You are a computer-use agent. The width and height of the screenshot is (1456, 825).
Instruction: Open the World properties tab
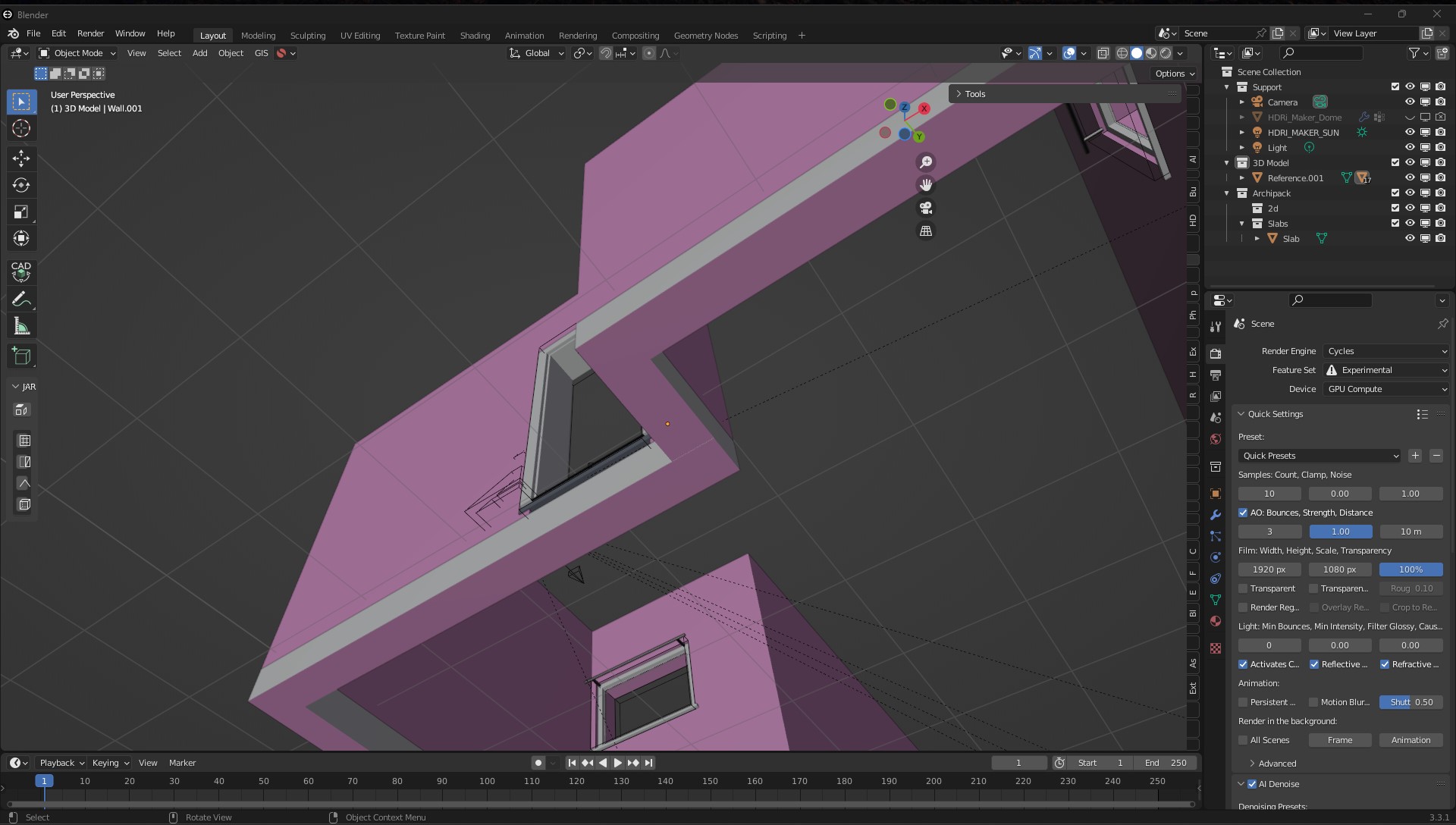[1216, 439]
